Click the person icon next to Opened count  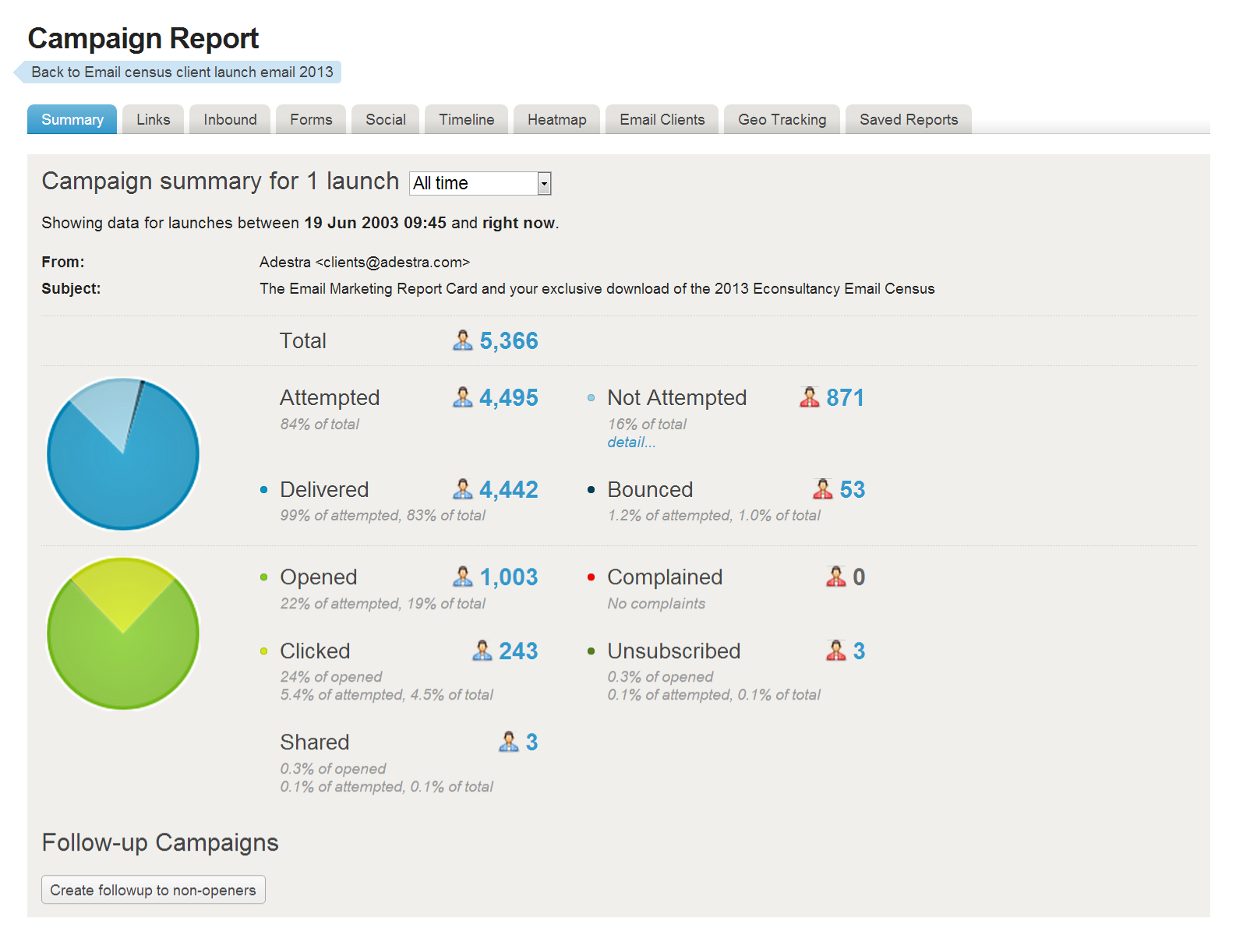click(x=462, y=576)
